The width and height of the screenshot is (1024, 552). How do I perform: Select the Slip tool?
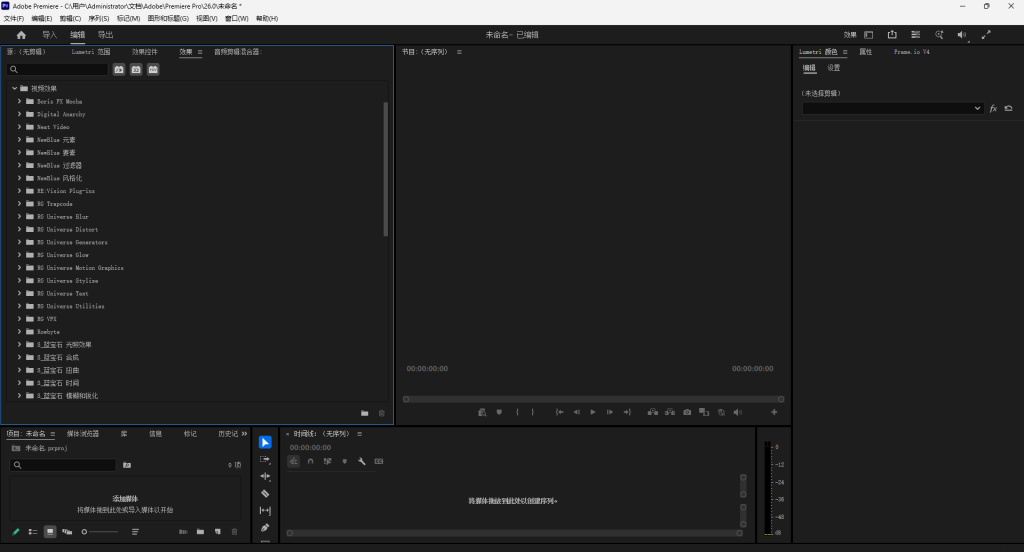coord(265,510)
